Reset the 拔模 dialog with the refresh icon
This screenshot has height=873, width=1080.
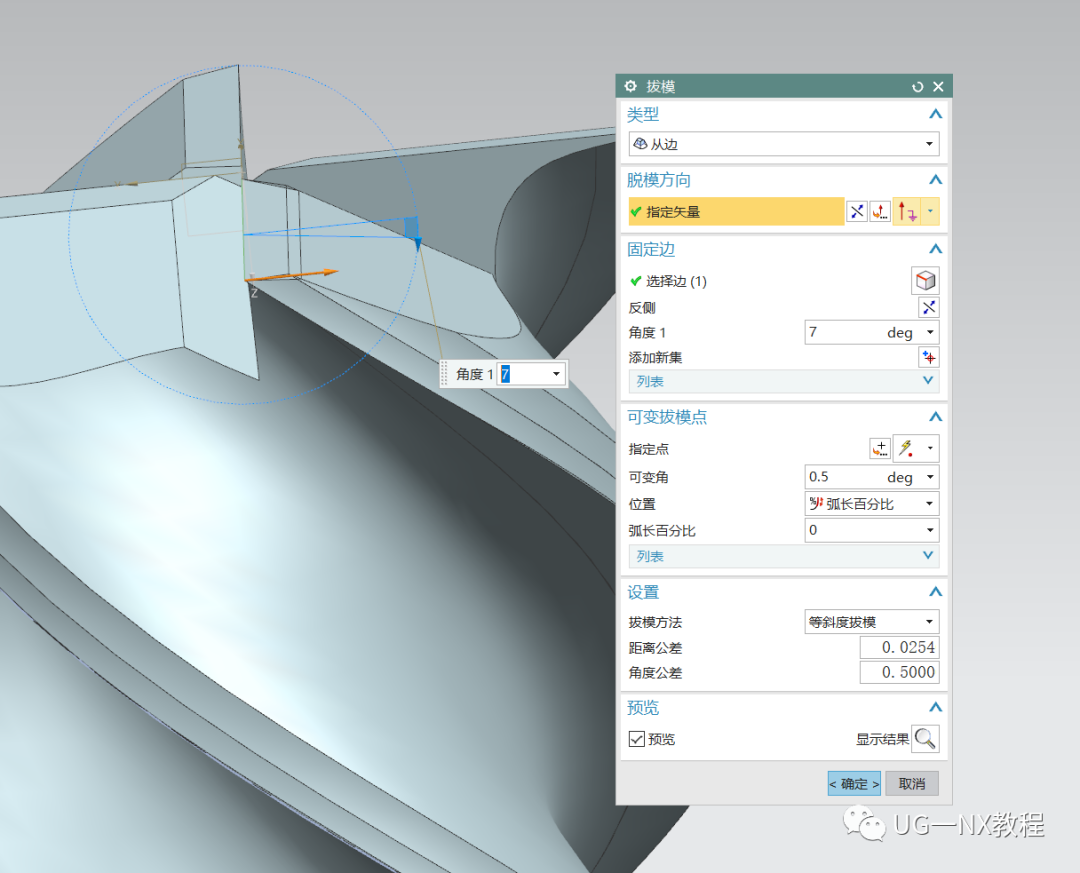pyautogui.click(x=917, y=87)
